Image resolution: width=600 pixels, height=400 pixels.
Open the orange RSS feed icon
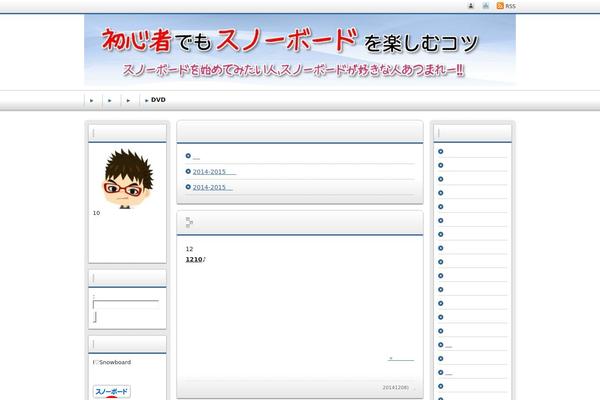pos(500,6)
